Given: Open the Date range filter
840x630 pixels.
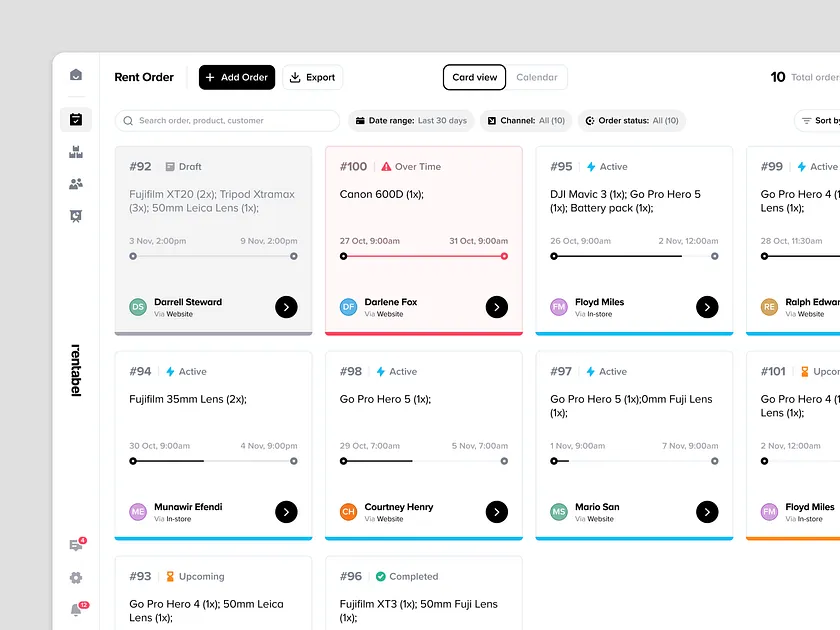Looking at the screenshot, I should point(411,120).
